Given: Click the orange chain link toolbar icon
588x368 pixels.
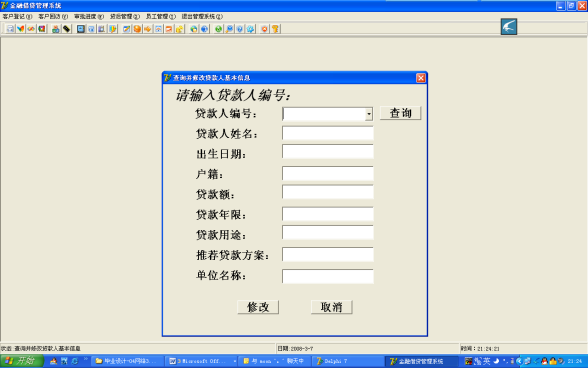Looking at the screenshot, I should tap(31, 29).
